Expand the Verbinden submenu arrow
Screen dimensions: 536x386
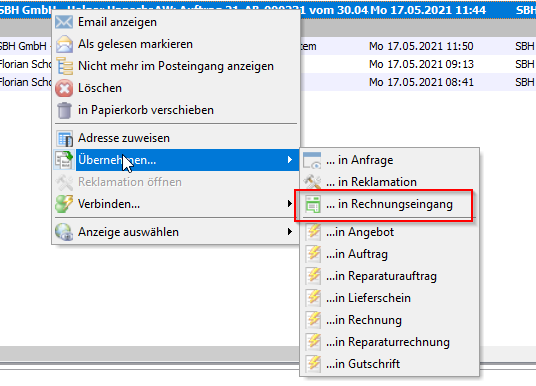(x=290, y=204)
